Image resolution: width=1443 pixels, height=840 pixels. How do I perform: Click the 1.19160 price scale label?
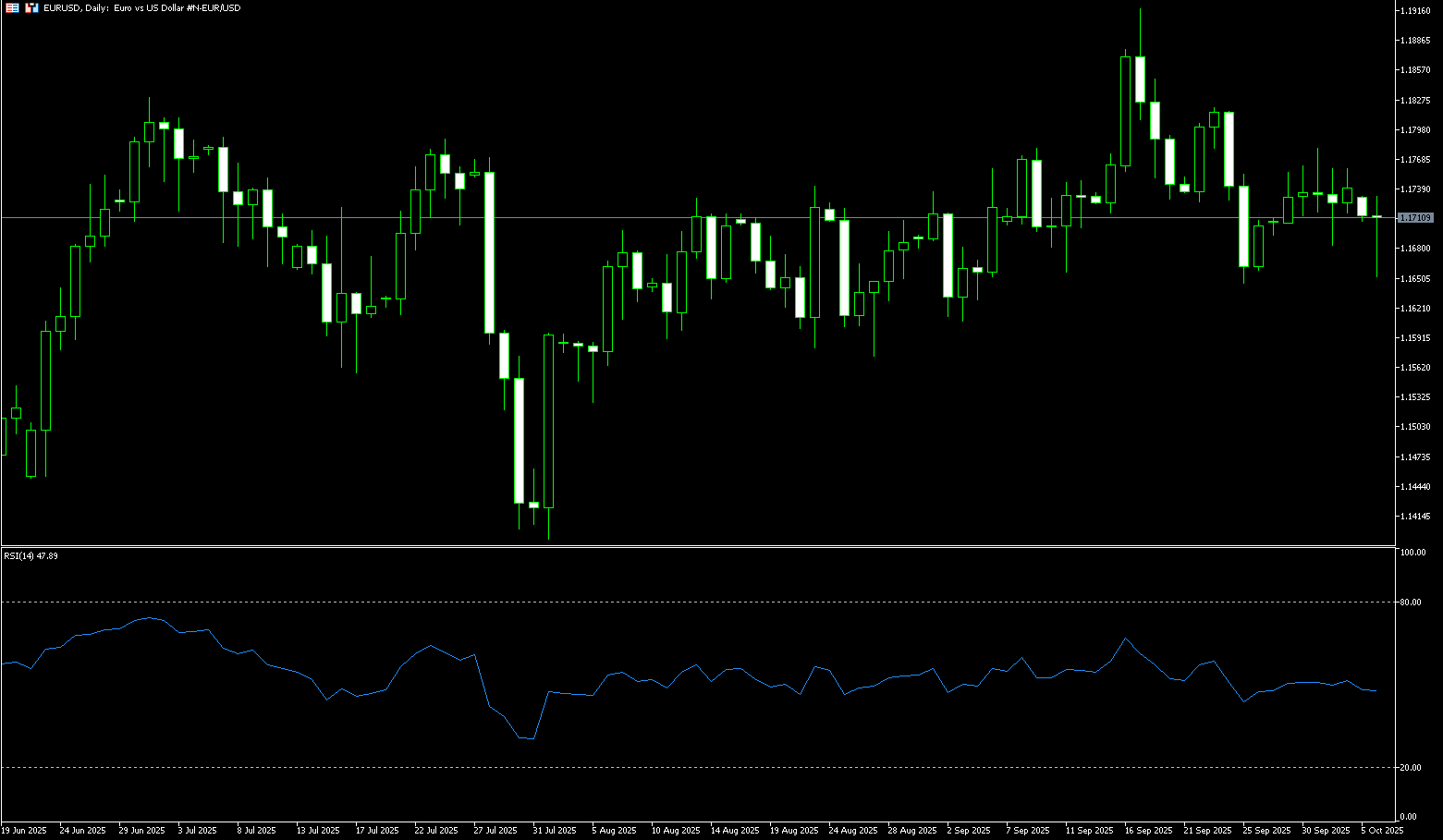point(1415,11)
